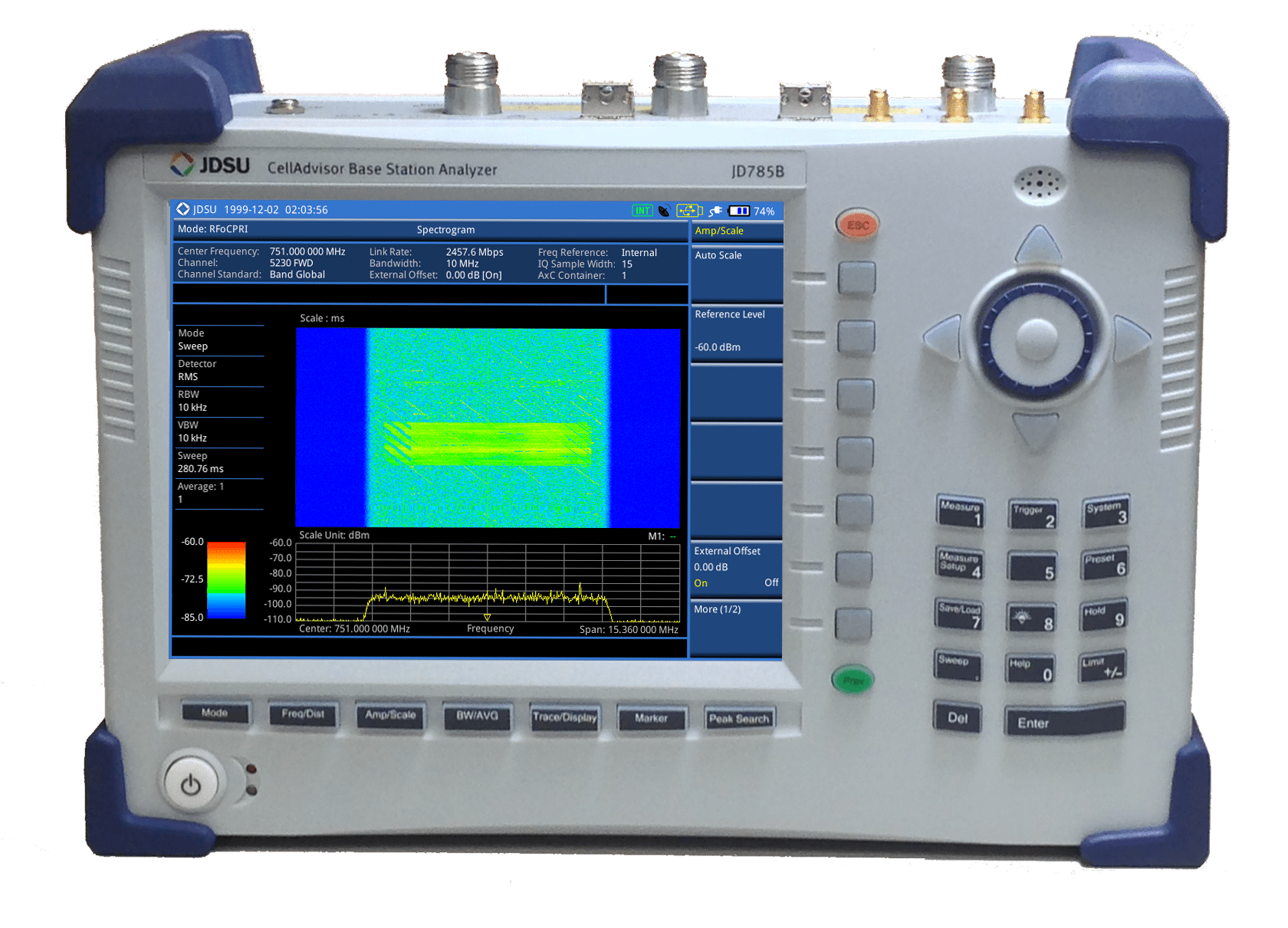Click the spectrogram color scale bar
The height and width of the screenshot is (928, 1288).
(226, 579)
